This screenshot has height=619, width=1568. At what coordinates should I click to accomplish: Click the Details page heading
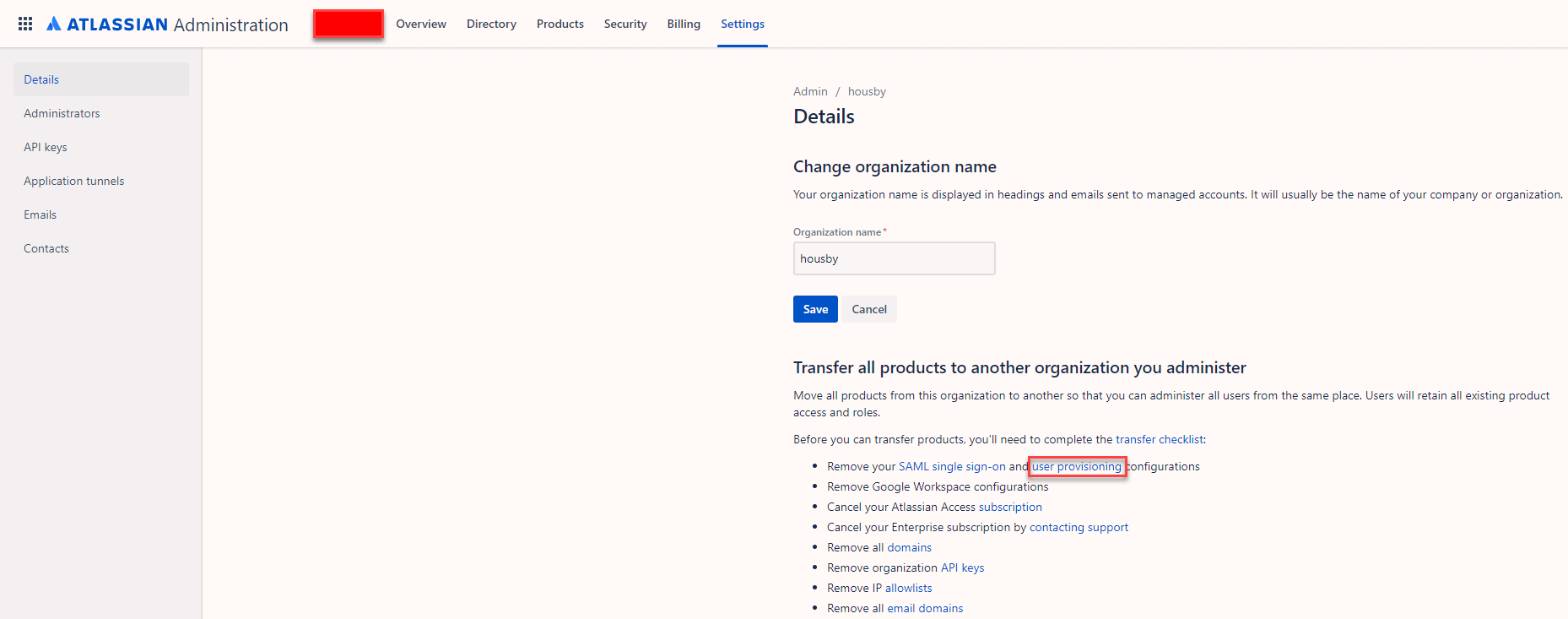click(824, 117)
